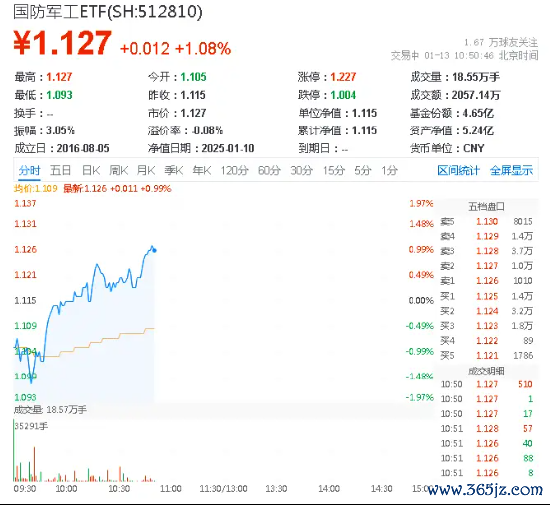Viewport: 550px width, 505px height.
Task: Click the current price ¥1.127
Action: [x=63, y=43]
